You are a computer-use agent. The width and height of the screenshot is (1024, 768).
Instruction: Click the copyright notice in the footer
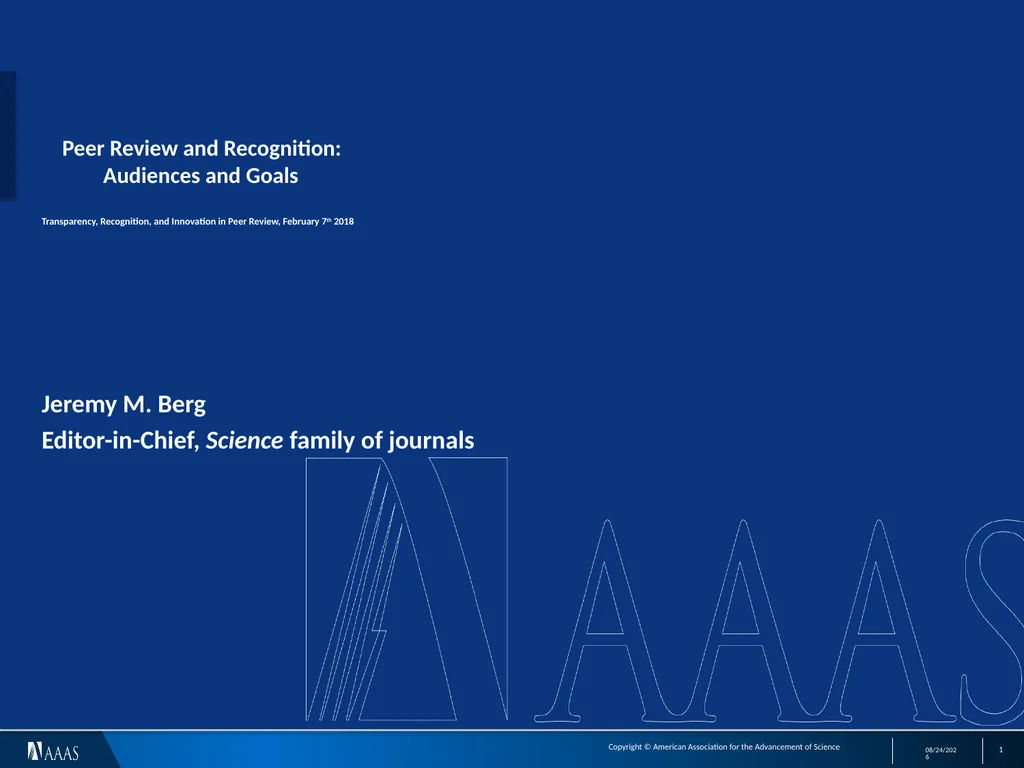tap(724, 746)
